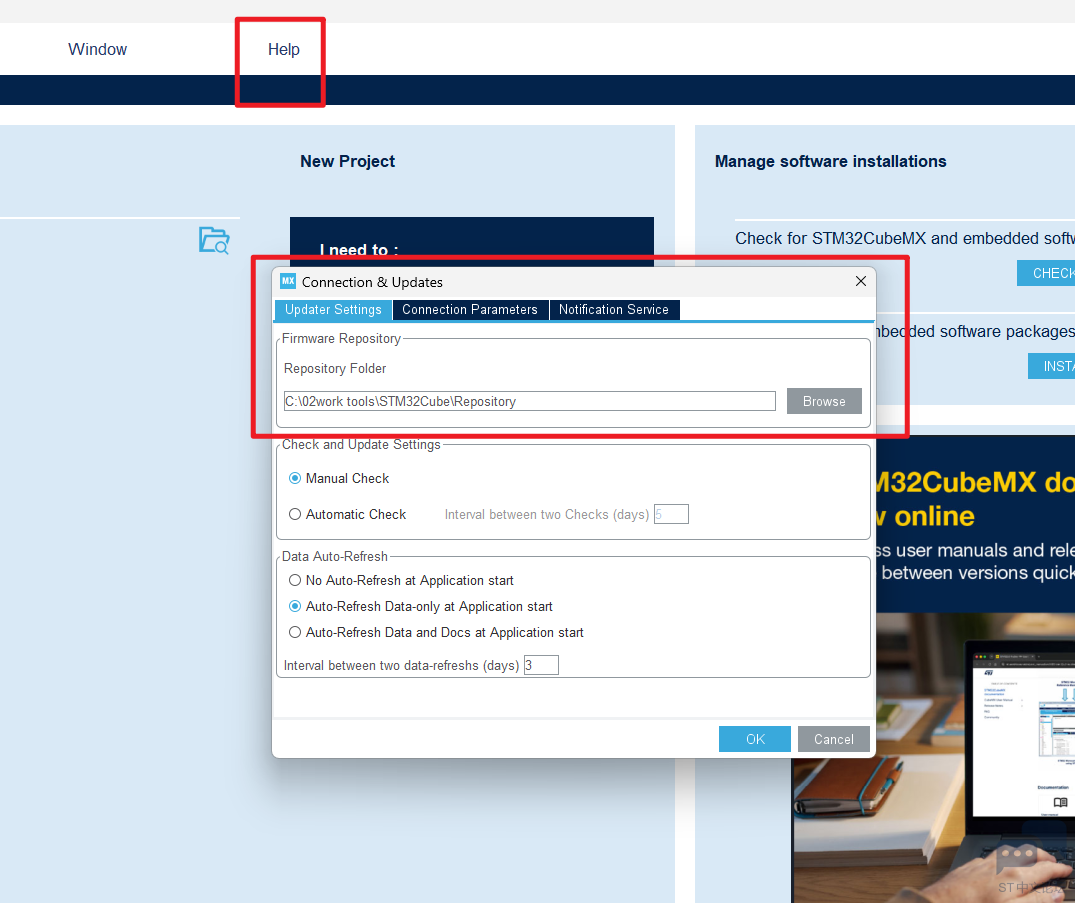Viewport: 1075px width, 903px height.
Task: Click Browse to choose repository folder
Action: (824, 401)
